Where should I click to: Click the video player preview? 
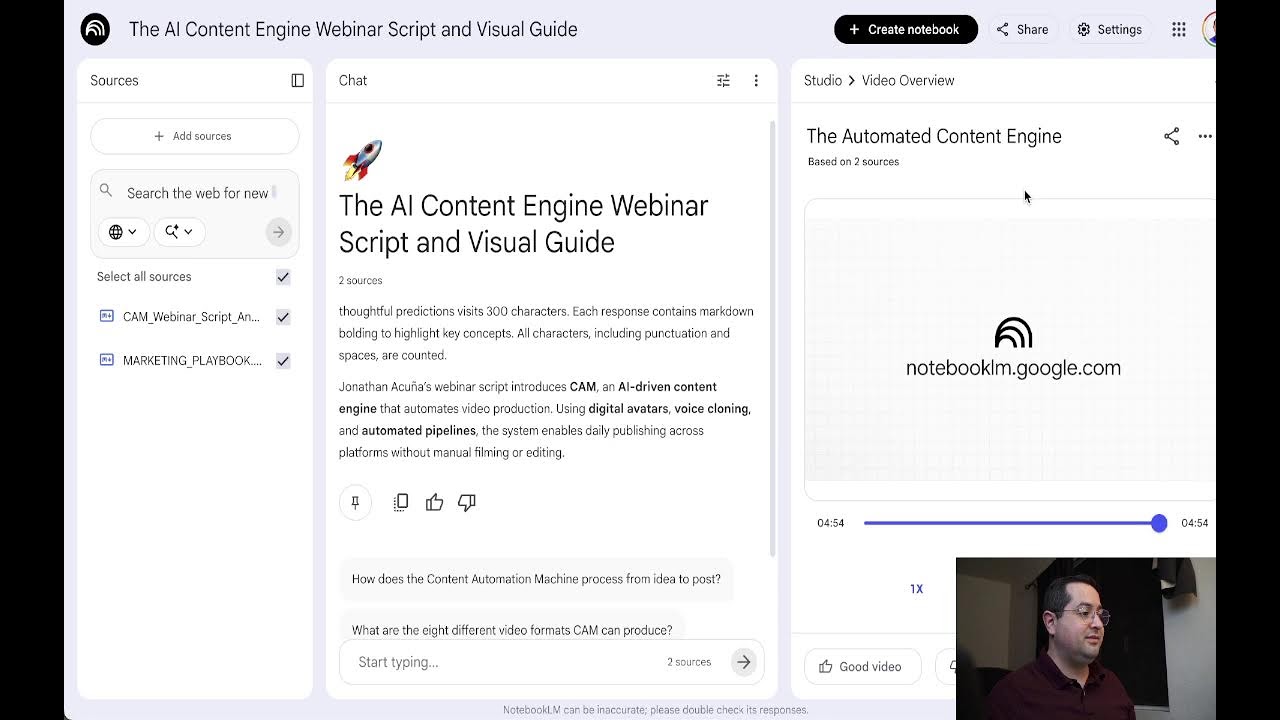(1010, 349)
